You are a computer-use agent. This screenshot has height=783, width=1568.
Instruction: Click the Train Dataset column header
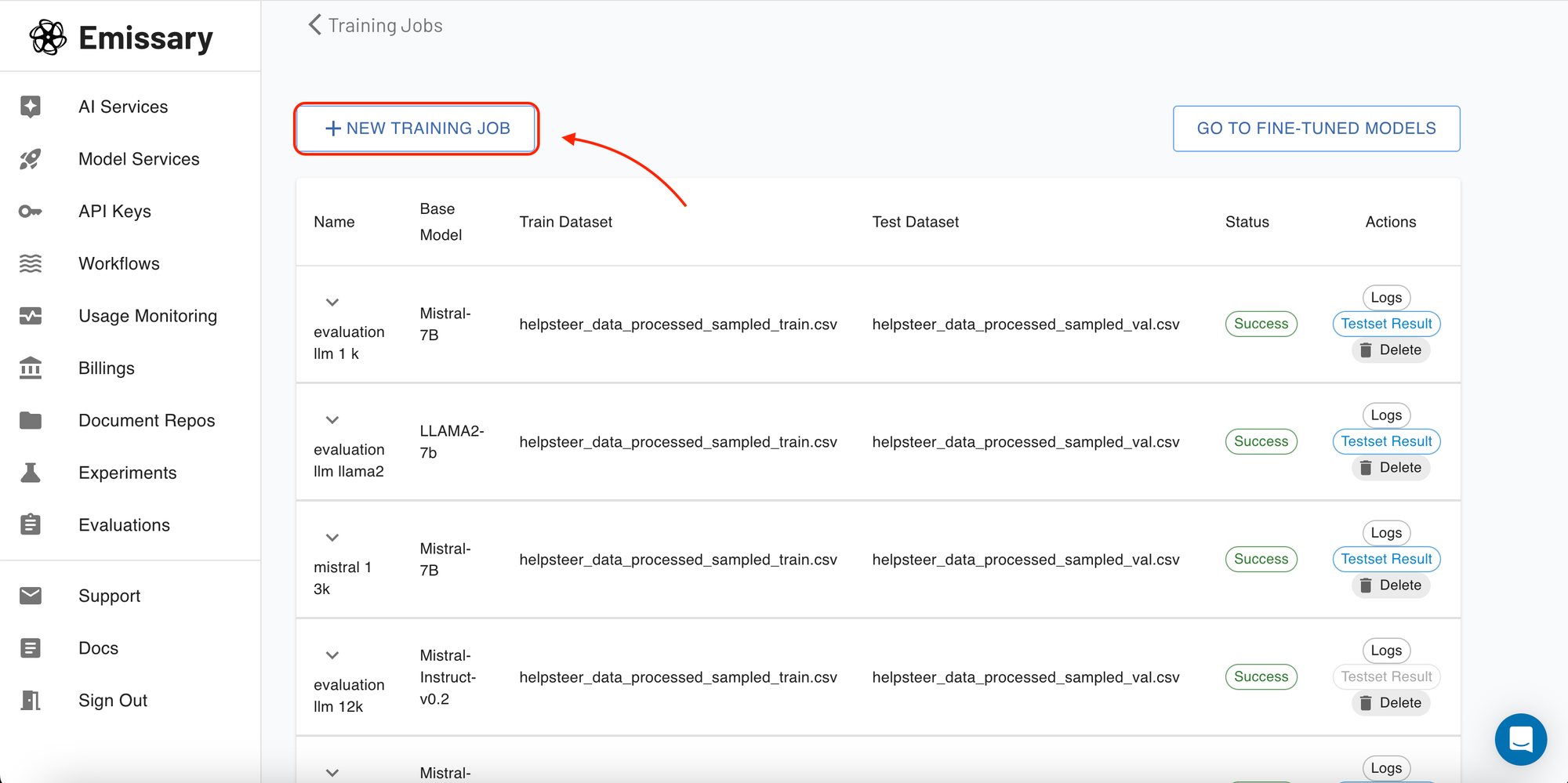tap(565, 222)
